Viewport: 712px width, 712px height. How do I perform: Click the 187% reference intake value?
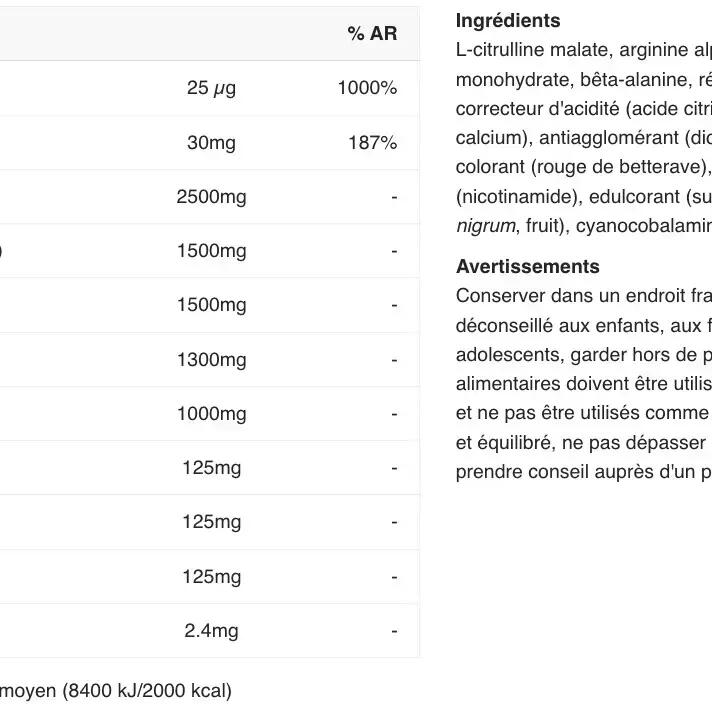(372, 143)
